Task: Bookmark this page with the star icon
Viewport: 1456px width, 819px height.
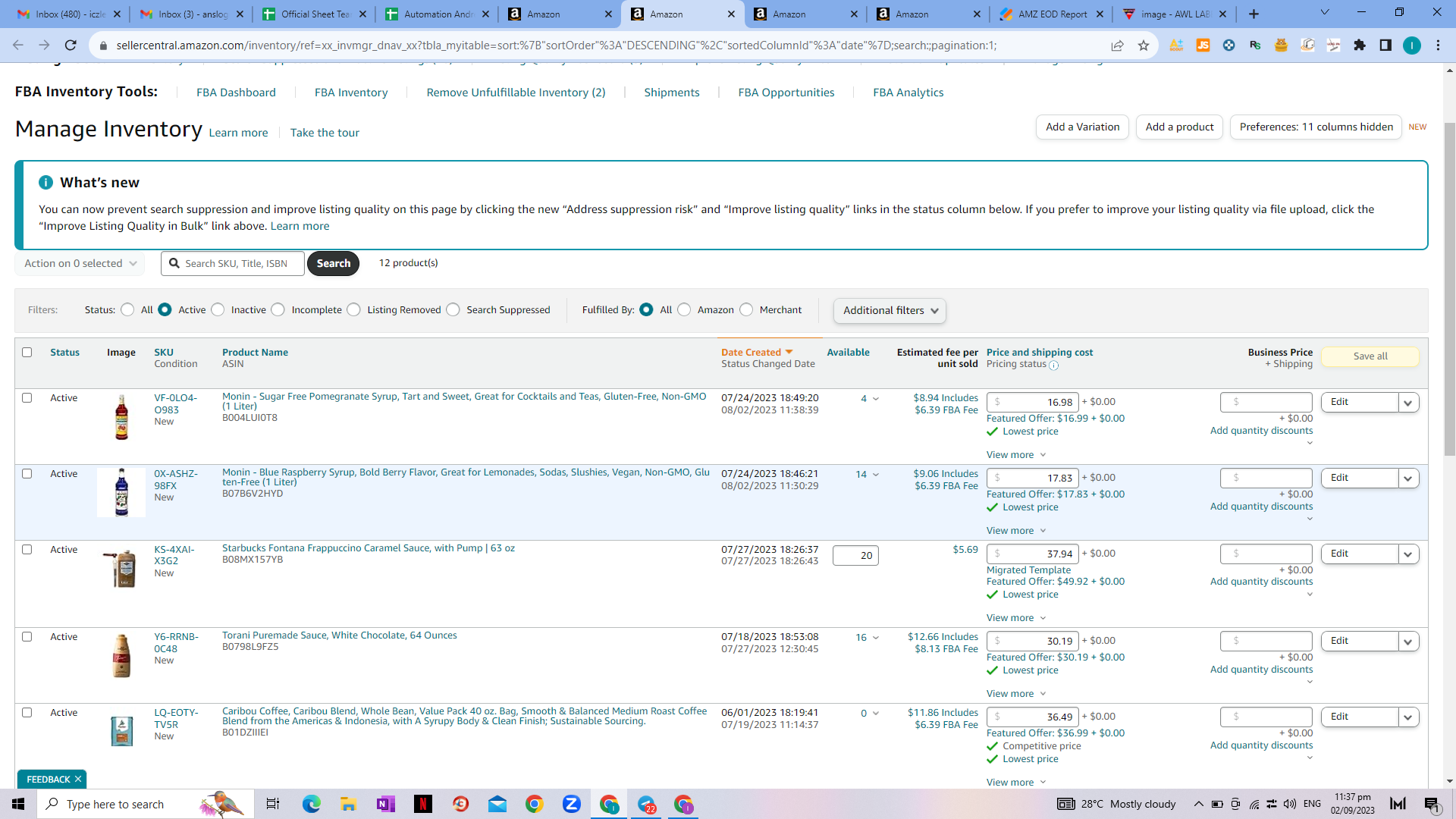Action: [1144, 45]
